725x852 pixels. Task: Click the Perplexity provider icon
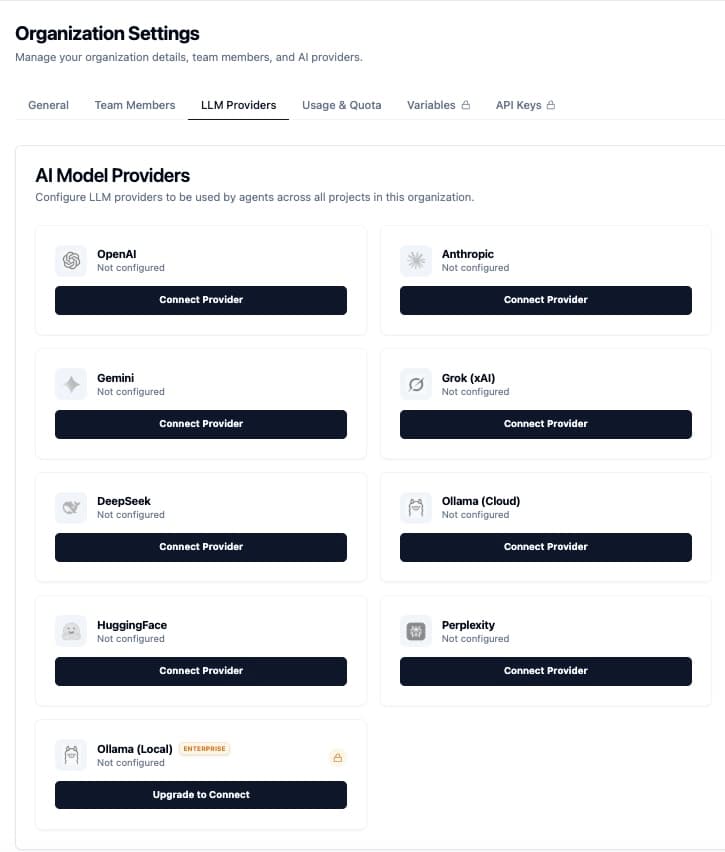(x=416, y=631)
